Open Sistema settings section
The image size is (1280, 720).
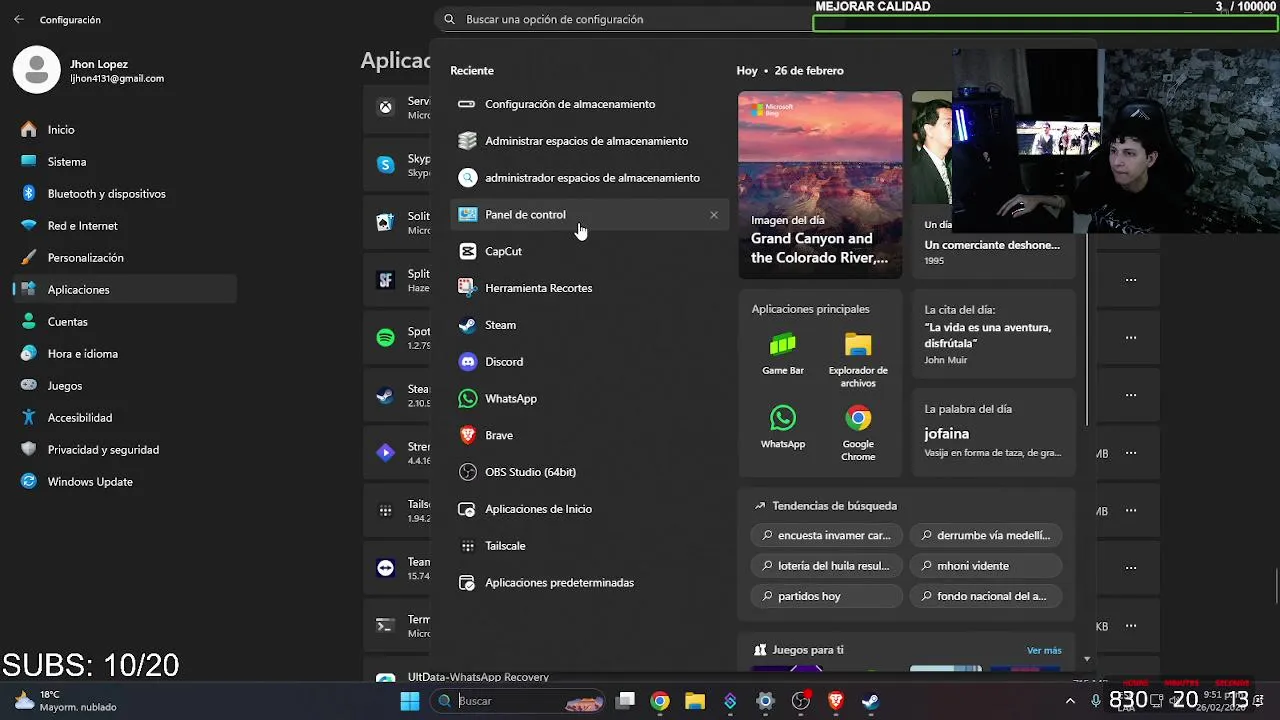click(x=125, y=162)
